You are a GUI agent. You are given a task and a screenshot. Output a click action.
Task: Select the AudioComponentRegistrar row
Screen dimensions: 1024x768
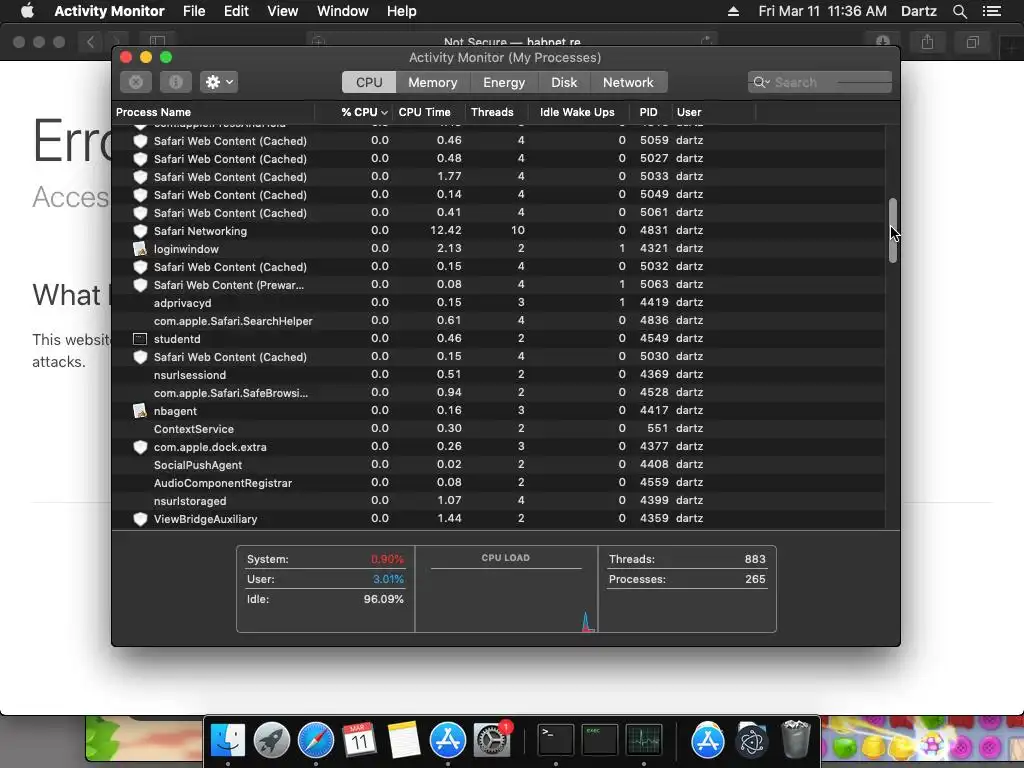pyautogui.click(x=499, y=483)
